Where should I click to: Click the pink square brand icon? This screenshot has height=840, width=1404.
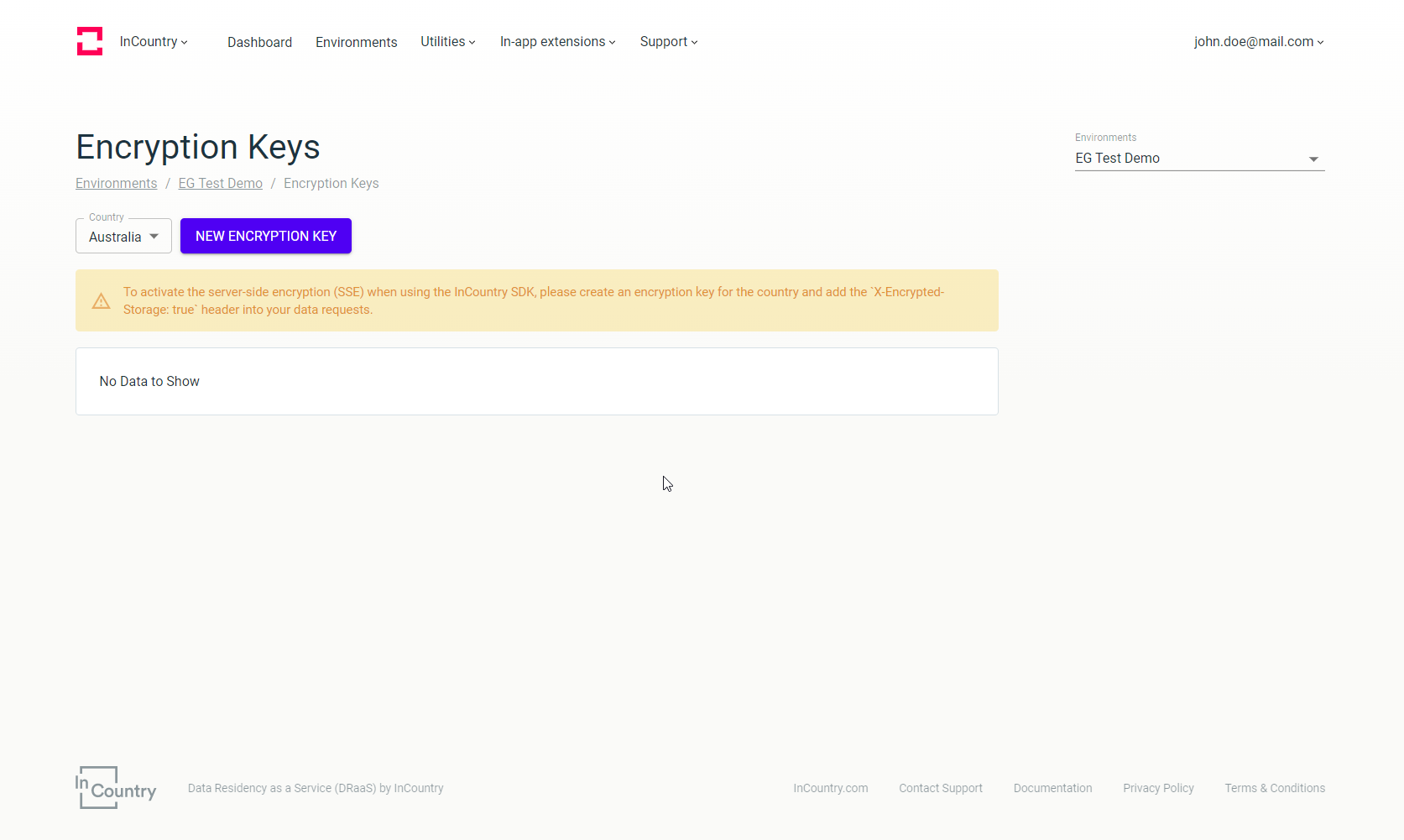(x=89, y=40)
